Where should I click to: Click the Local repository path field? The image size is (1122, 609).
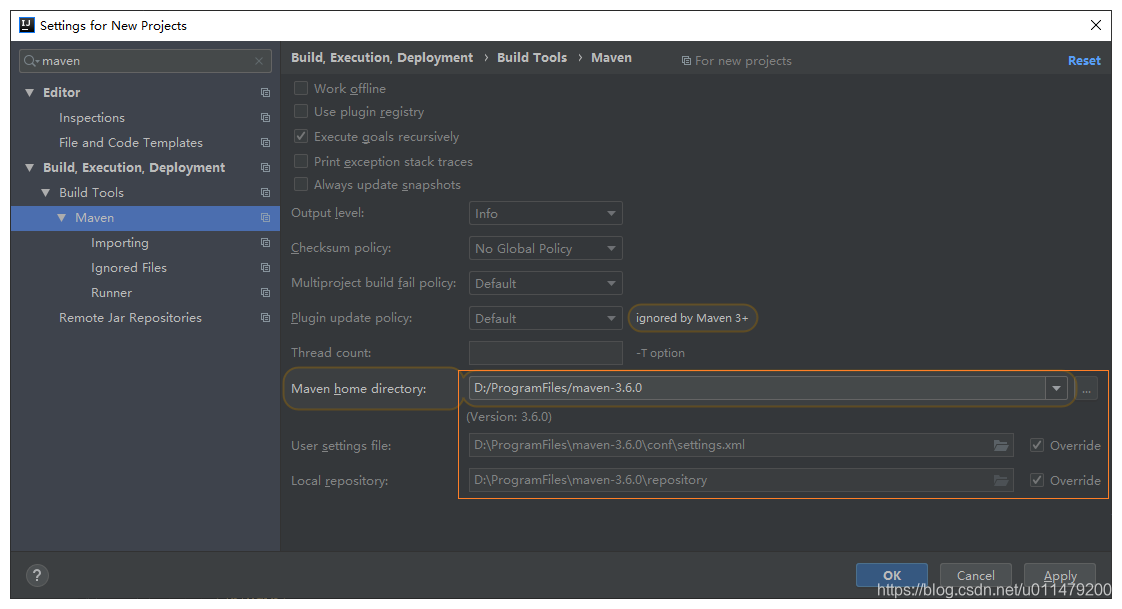click(x=741, y=480)
